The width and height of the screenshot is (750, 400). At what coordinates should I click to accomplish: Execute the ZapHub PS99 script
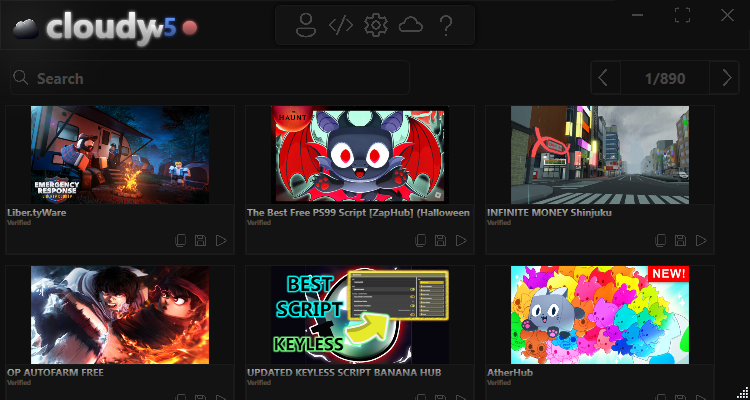point(461,240)
